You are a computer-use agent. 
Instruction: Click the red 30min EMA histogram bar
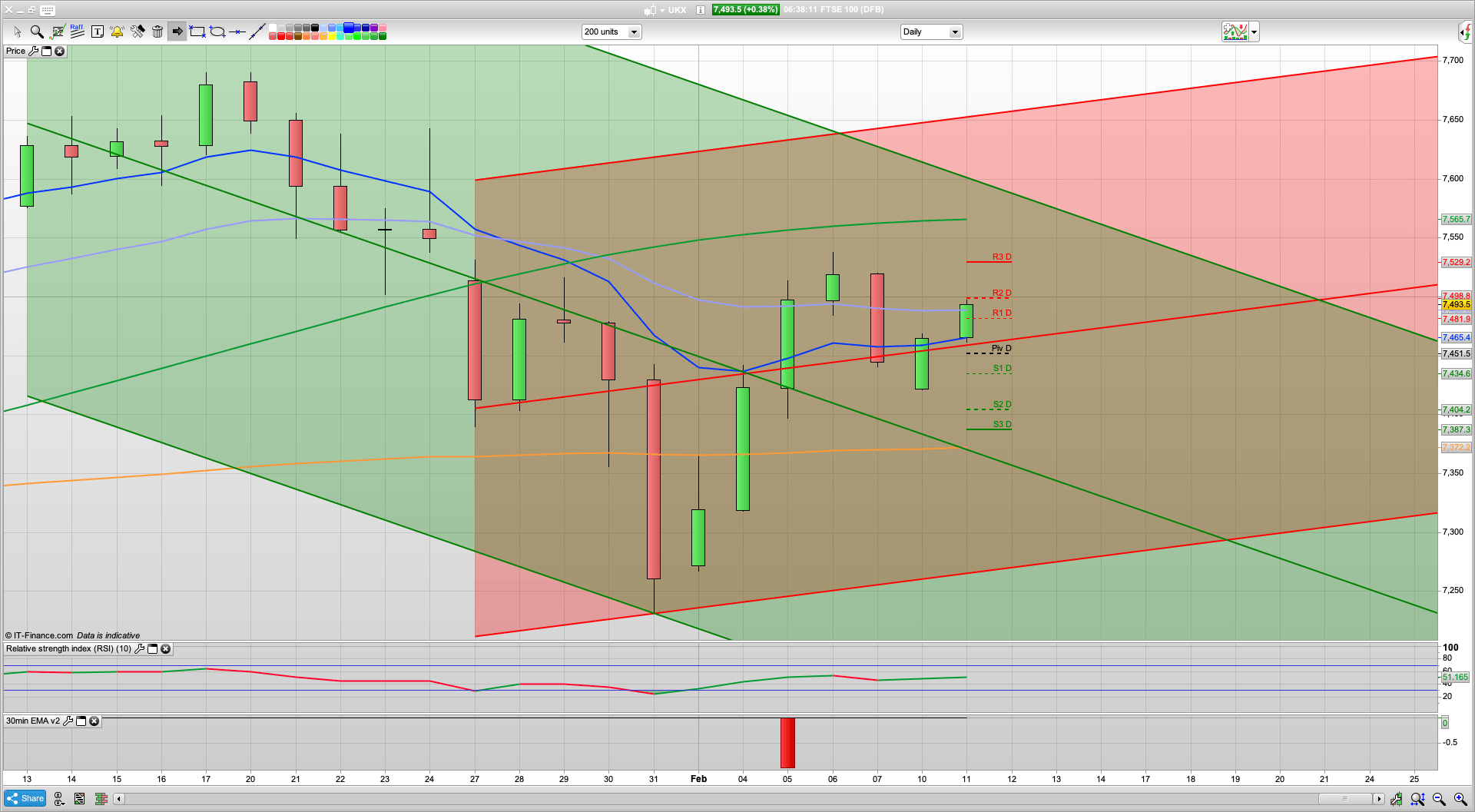point(787,743)
